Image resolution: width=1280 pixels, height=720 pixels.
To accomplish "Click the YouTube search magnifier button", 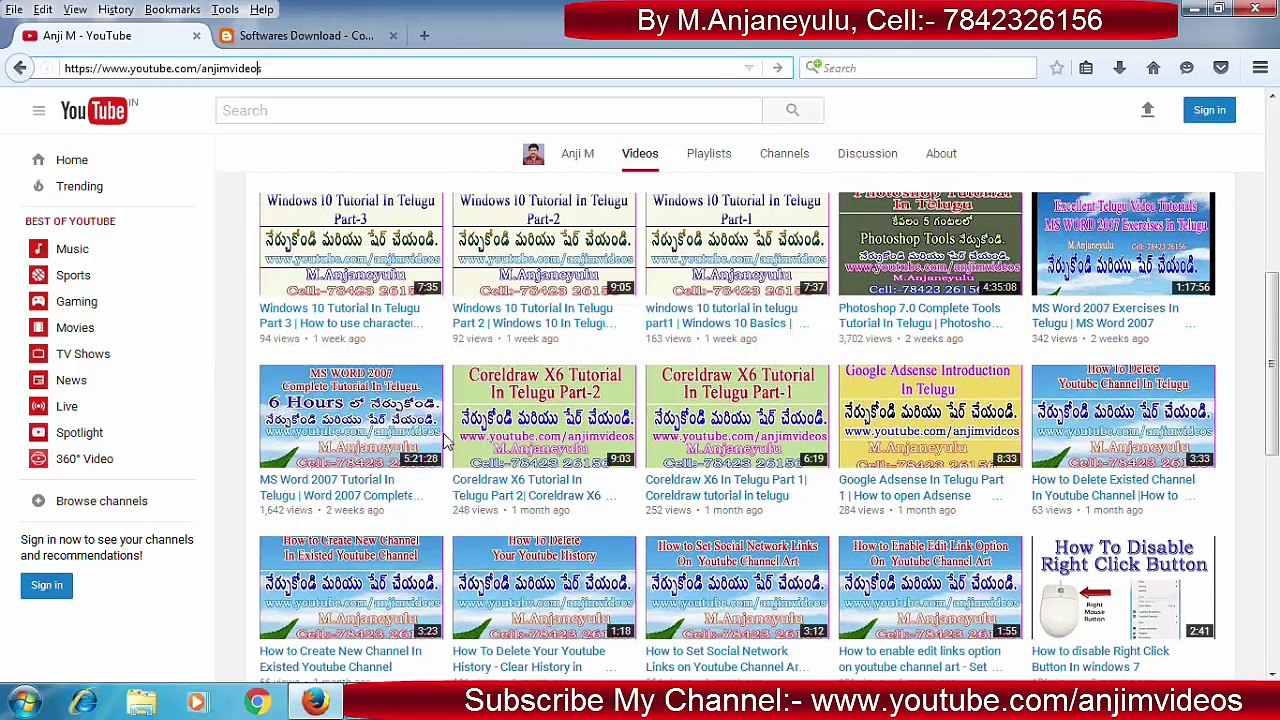I will click(792, 110).
